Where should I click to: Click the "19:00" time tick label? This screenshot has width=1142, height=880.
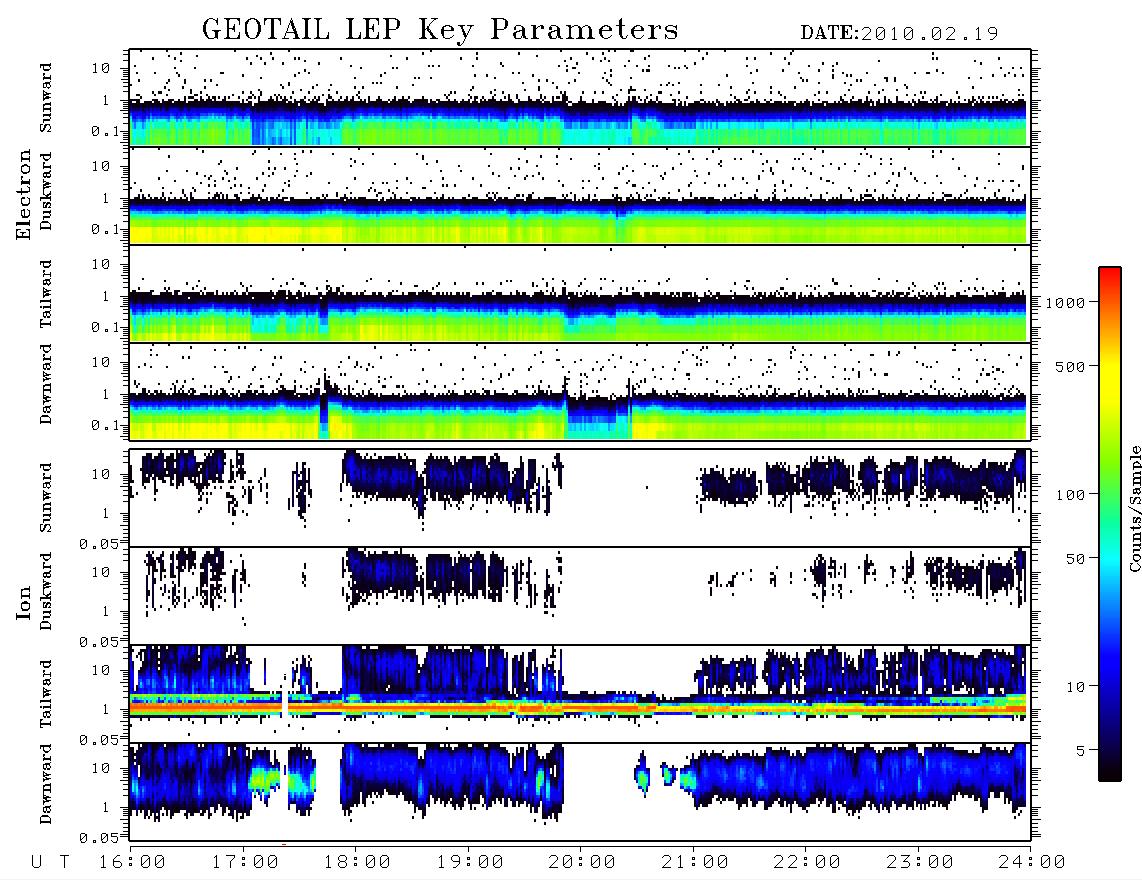click(470, 862)
